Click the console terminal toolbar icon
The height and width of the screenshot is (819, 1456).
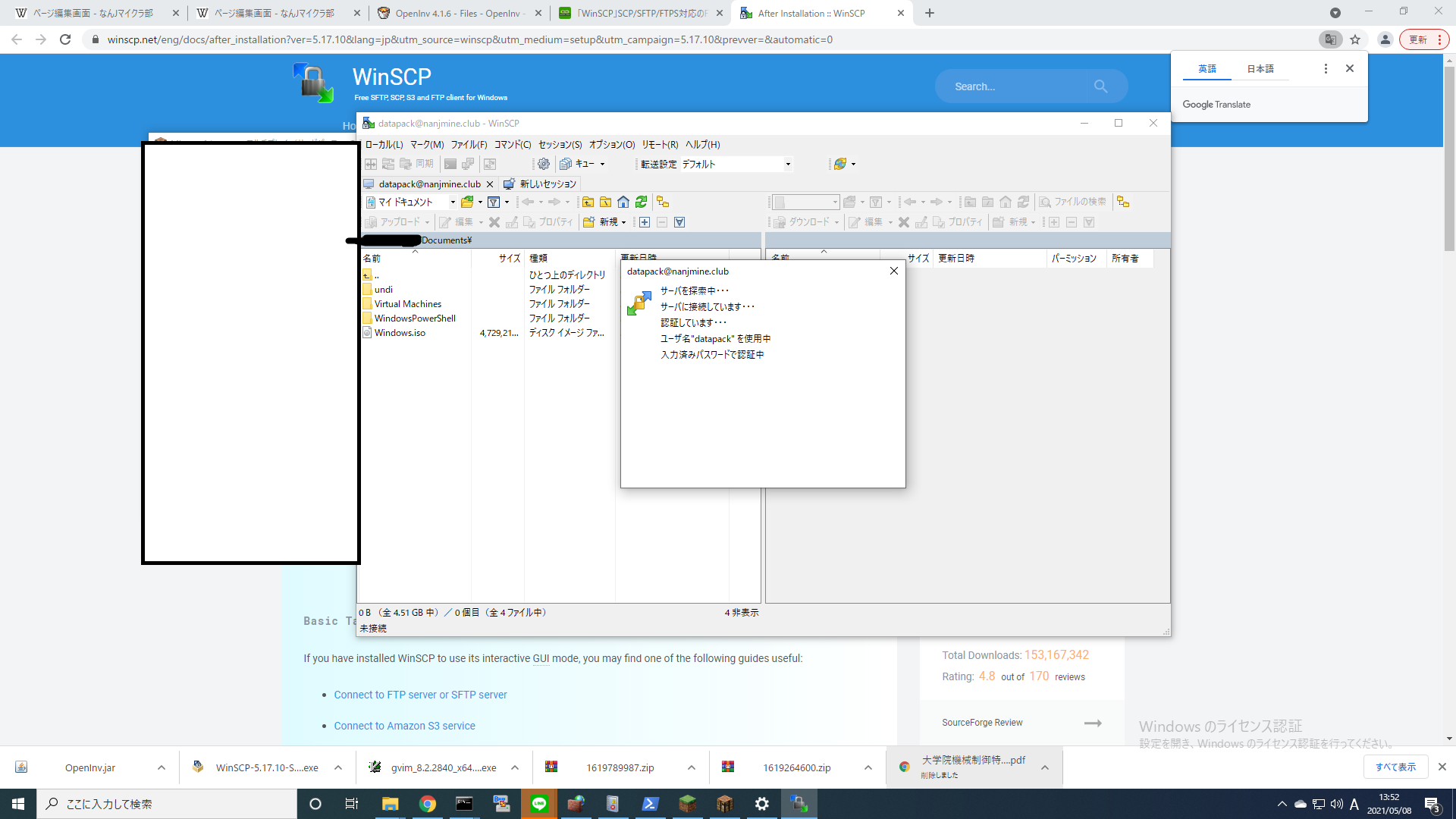pyautogui.click(x=450, y=164)
